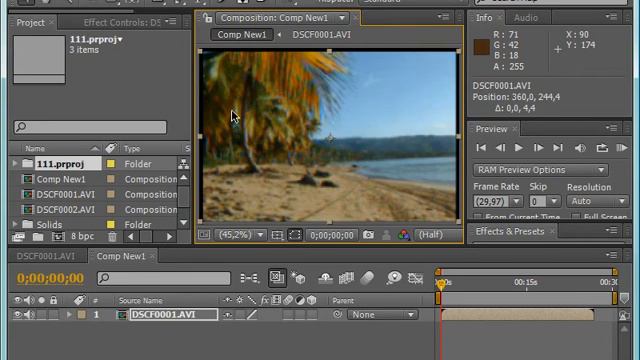Open viewer resolution Half dropdown
This screenshot has height=360, width=640.
tap(431, 235)
